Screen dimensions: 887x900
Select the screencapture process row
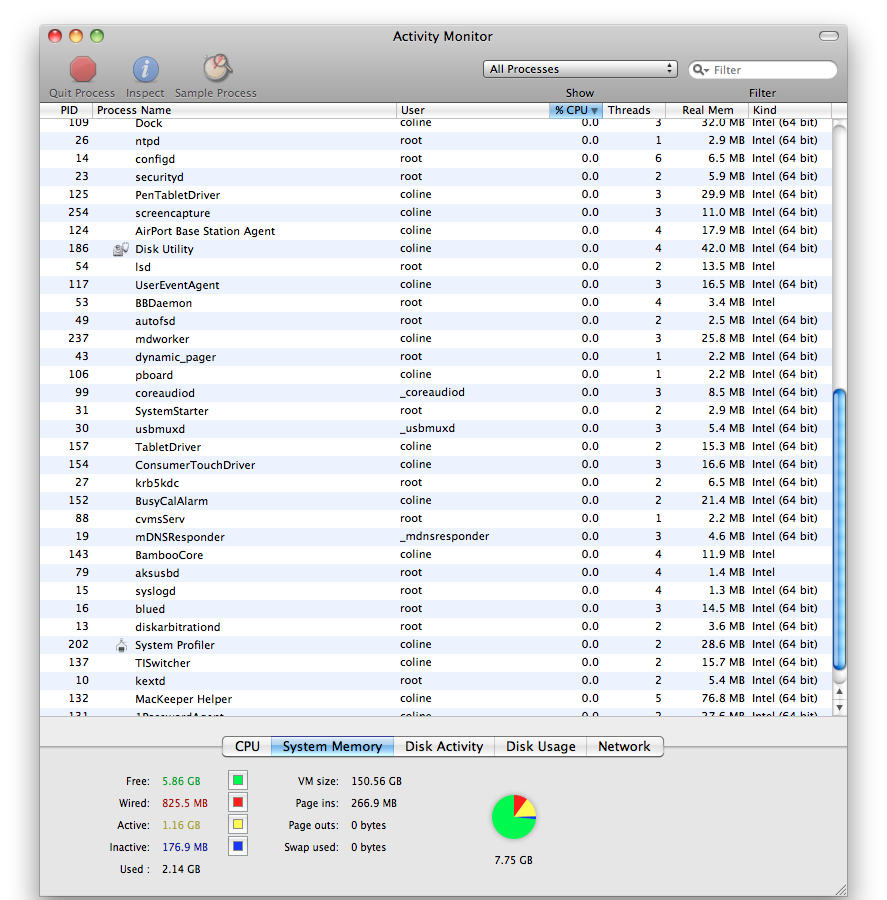click(436, 212)
